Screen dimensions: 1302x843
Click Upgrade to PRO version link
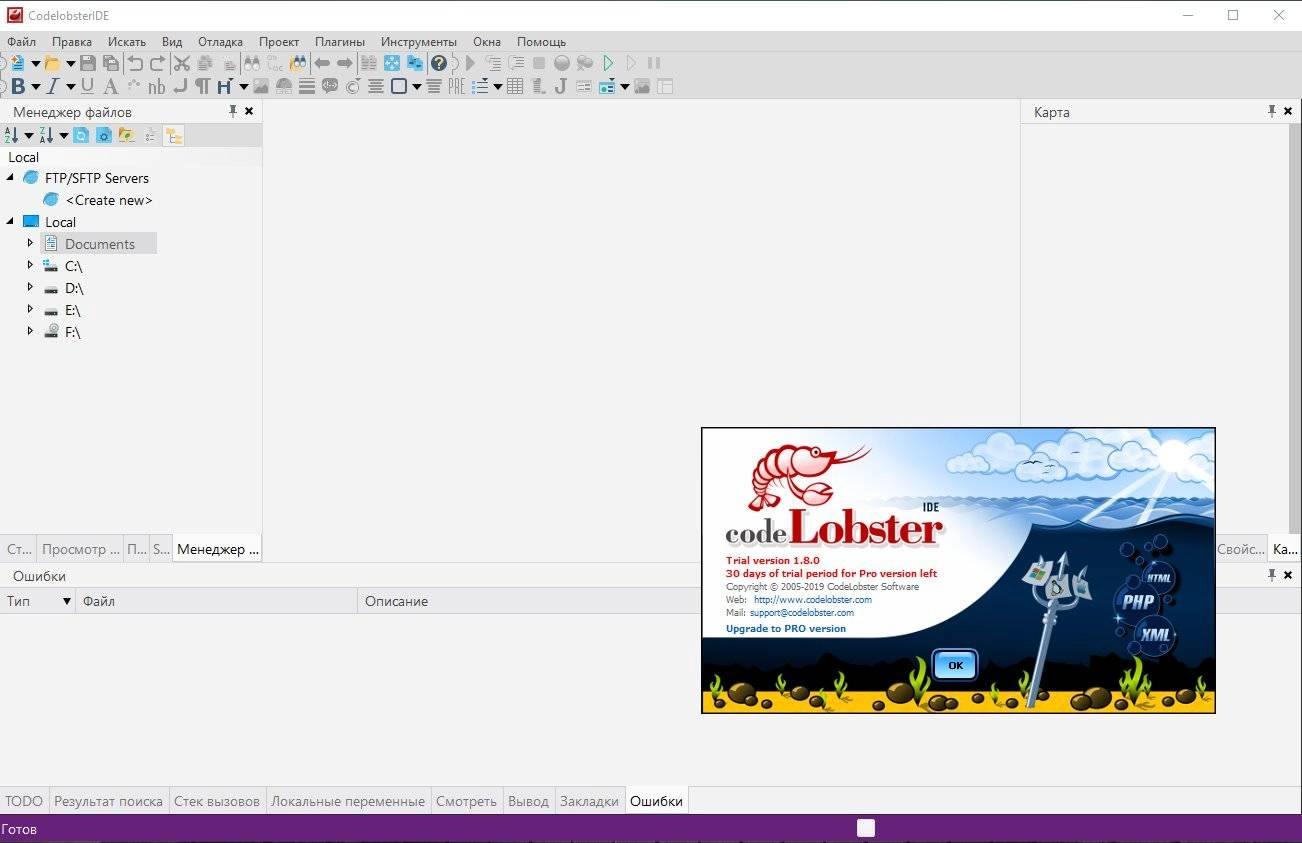[786, 629]
